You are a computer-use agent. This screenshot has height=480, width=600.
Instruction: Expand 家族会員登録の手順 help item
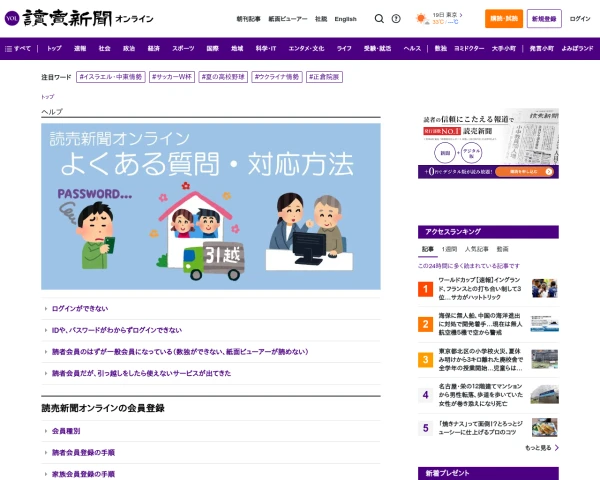click(x=211, y=474)
